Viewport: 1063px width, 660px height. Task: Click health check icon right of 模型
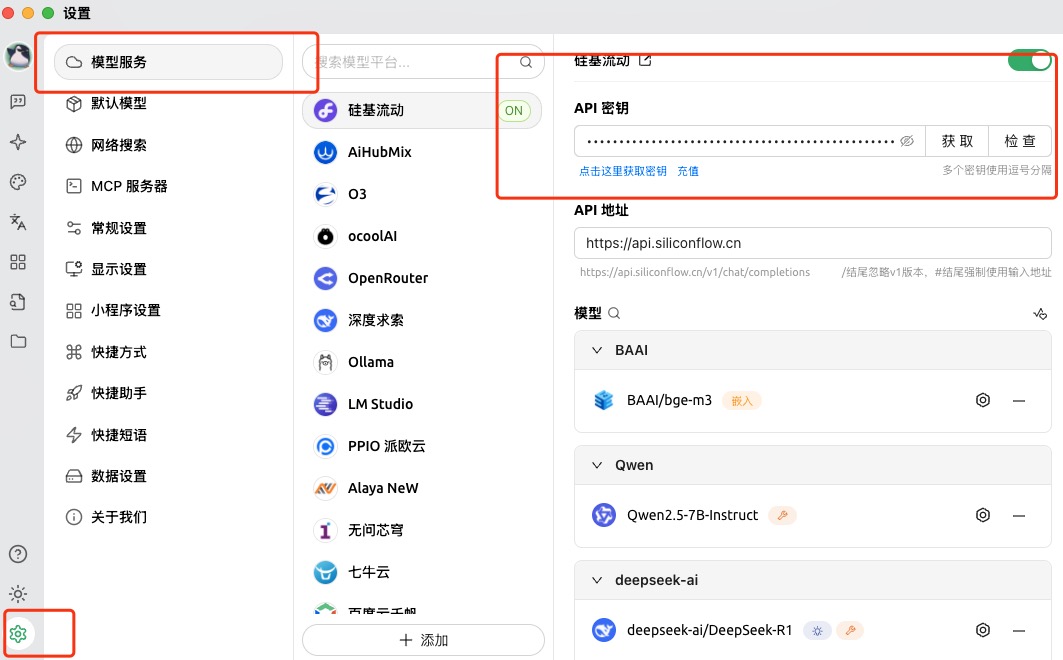tap(1040, 313)
